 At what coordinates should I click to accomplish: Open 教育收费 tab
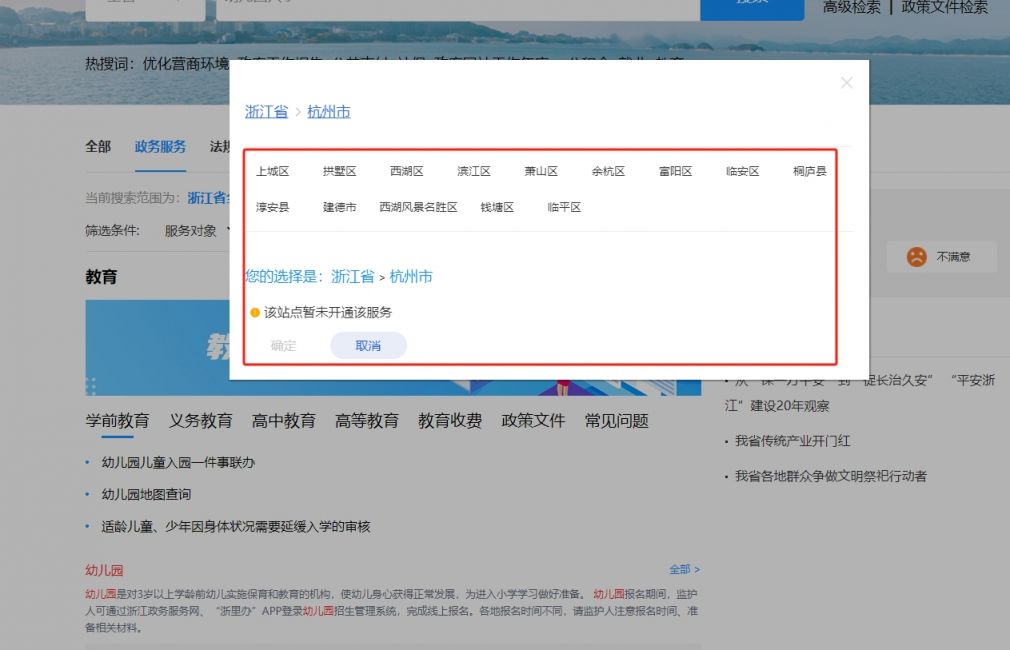(450, 421)
